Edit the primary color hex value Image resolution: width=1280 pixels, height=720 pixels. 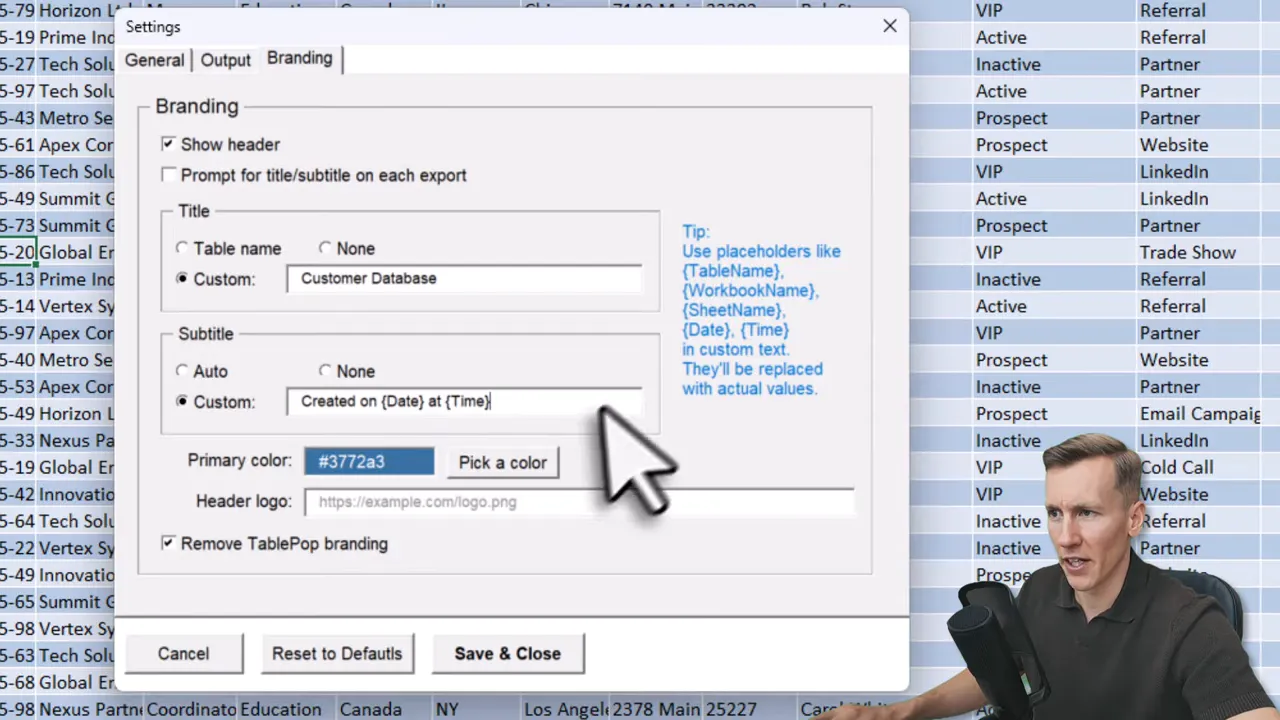pyautogui.click(x=369, y=461)
